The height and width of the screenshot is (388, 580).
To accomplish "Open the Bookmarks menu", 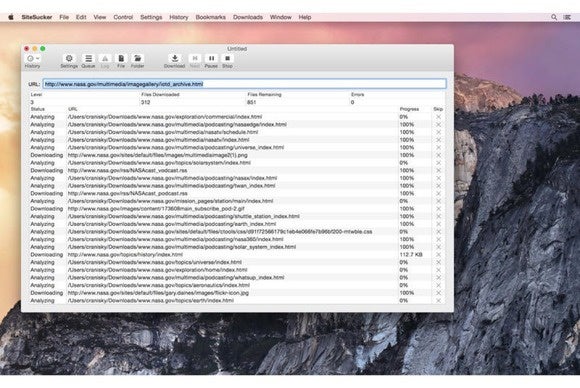I will 210,17.
